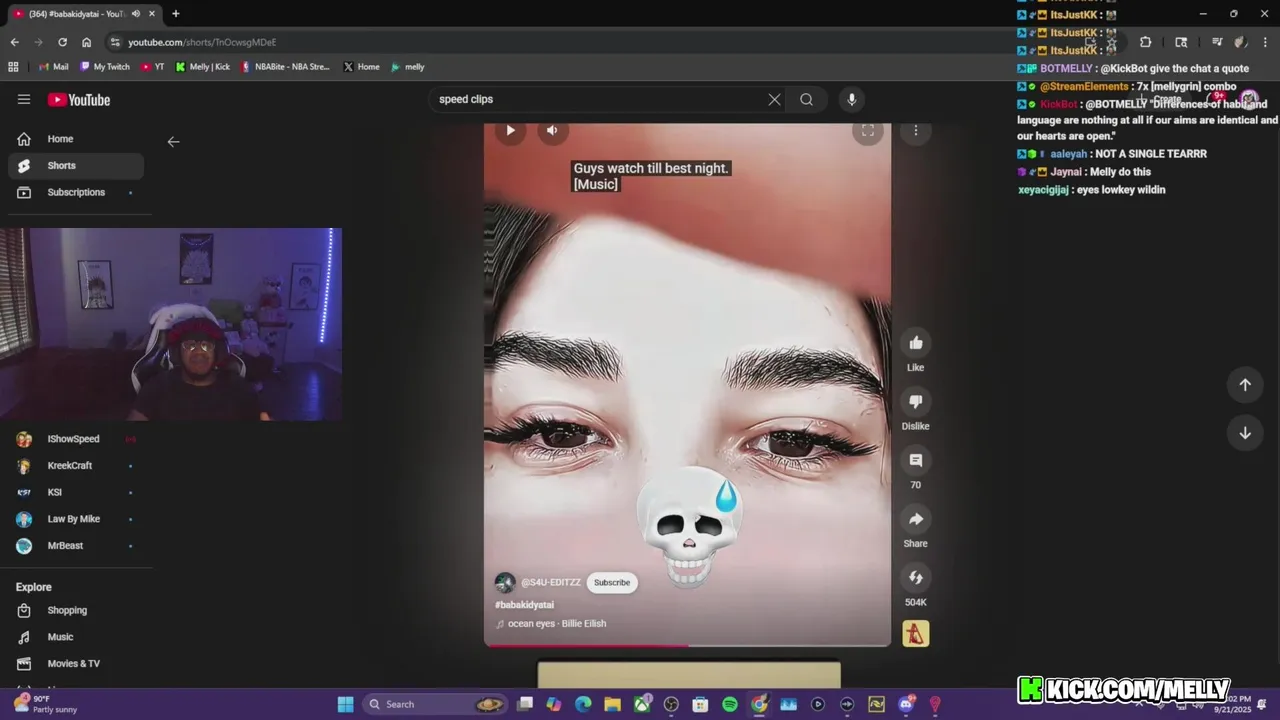Open File Explorer from the taskbar
The image size is (1280, 720).
612,704
